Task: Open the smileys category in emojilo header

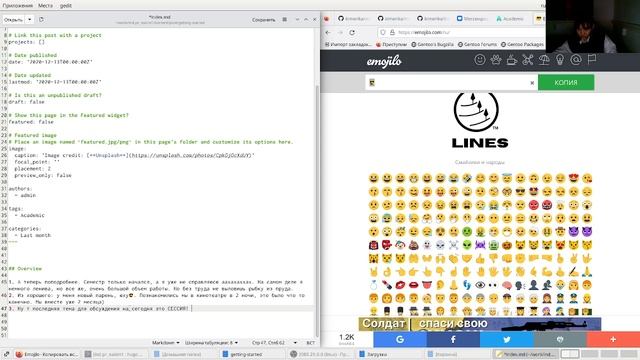Action: (x=480, y=60)
